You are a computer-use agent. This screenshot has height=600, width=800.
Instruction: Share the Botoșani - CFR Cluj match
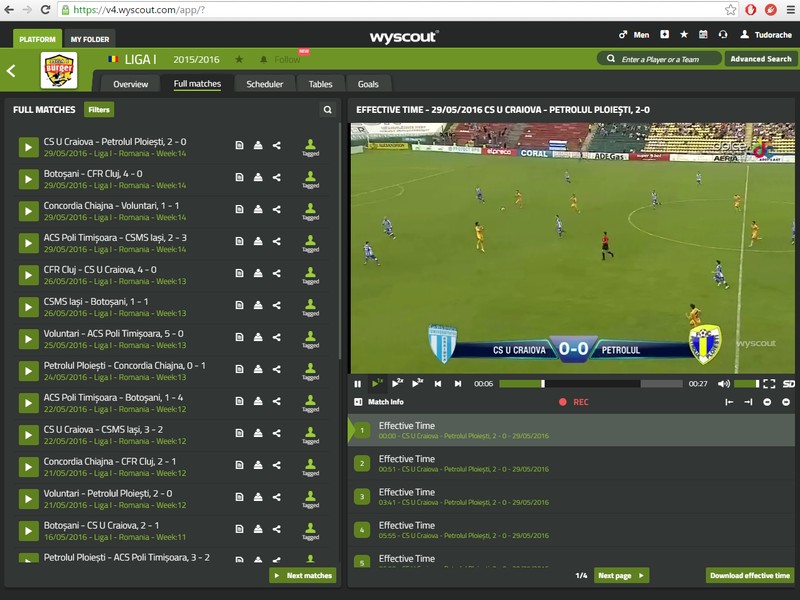tap(277, 178)
